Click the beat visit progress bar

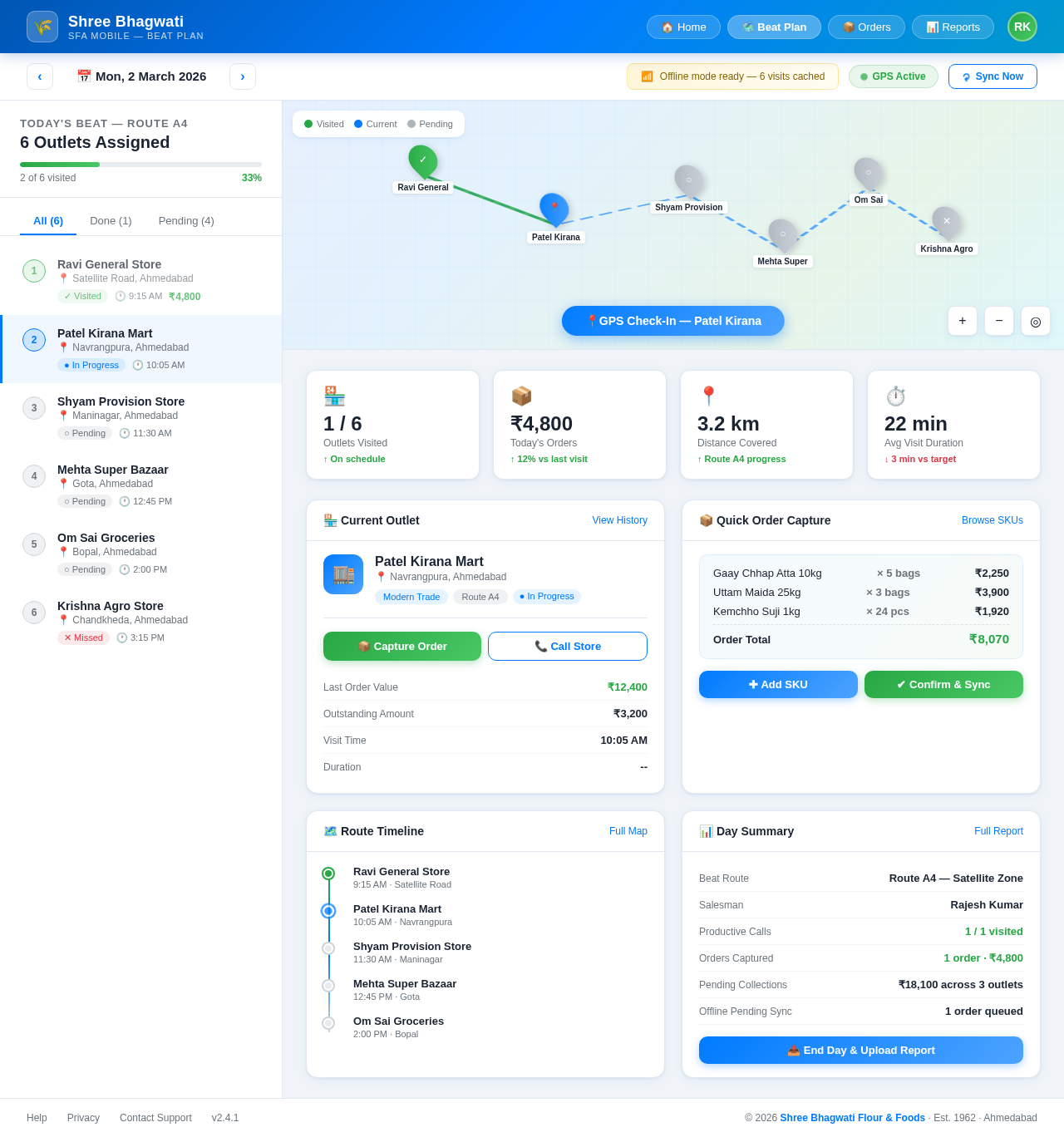(140, 165)
